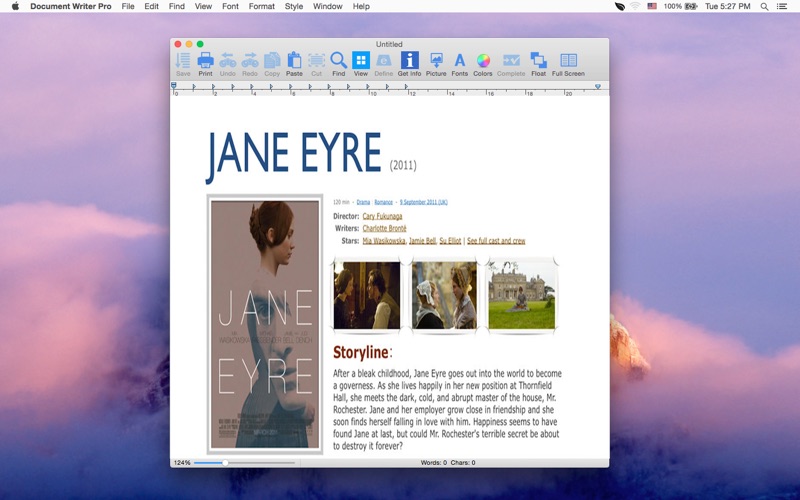Screen dimensions: 800x500
Task: Click the 124% zoom value
Action: coord(182,463)
